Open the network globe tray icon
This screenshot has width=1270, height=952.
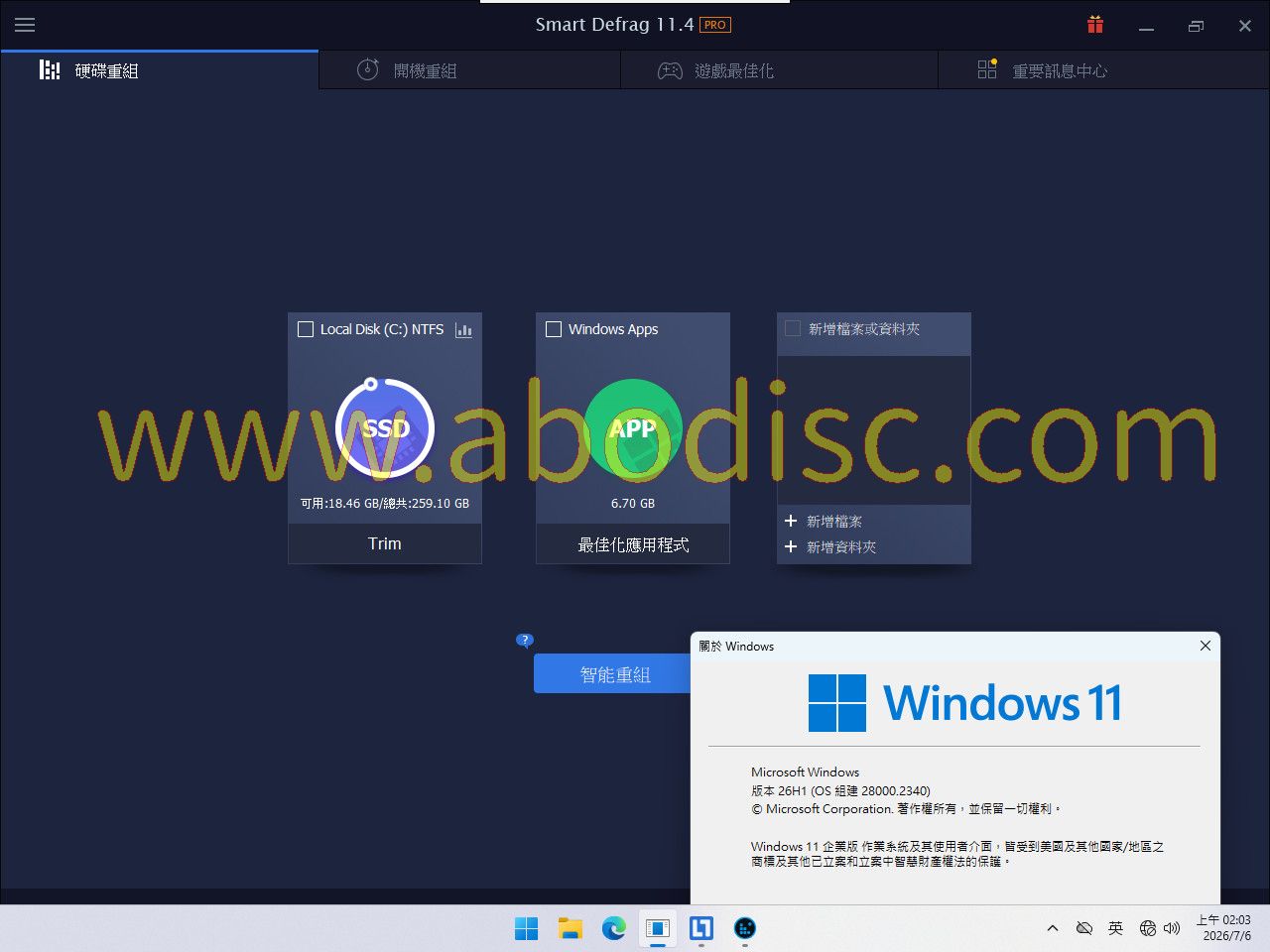pyautogui.click(x=1148, y=928)
